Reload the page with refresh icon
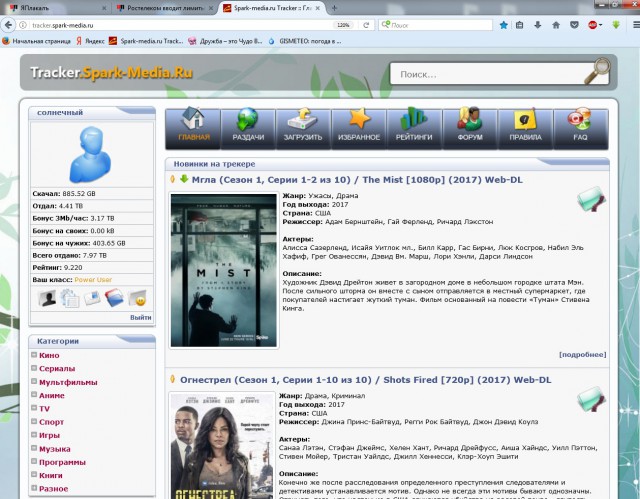This screenshot has width=640, height=499. point(366,25)
